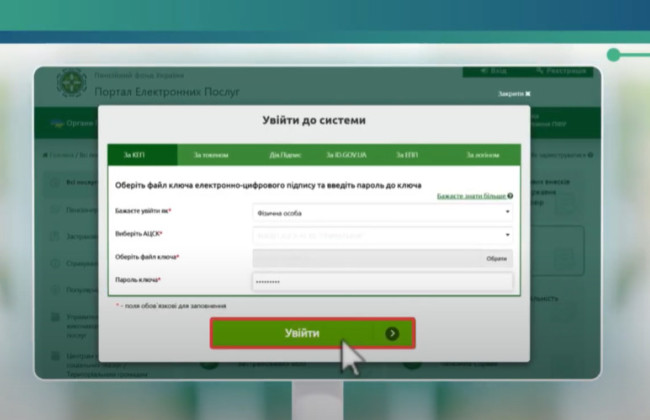This screenshot has height=420, width=650.
Task: Open the За логіном tab
Action: pos(482,155)
